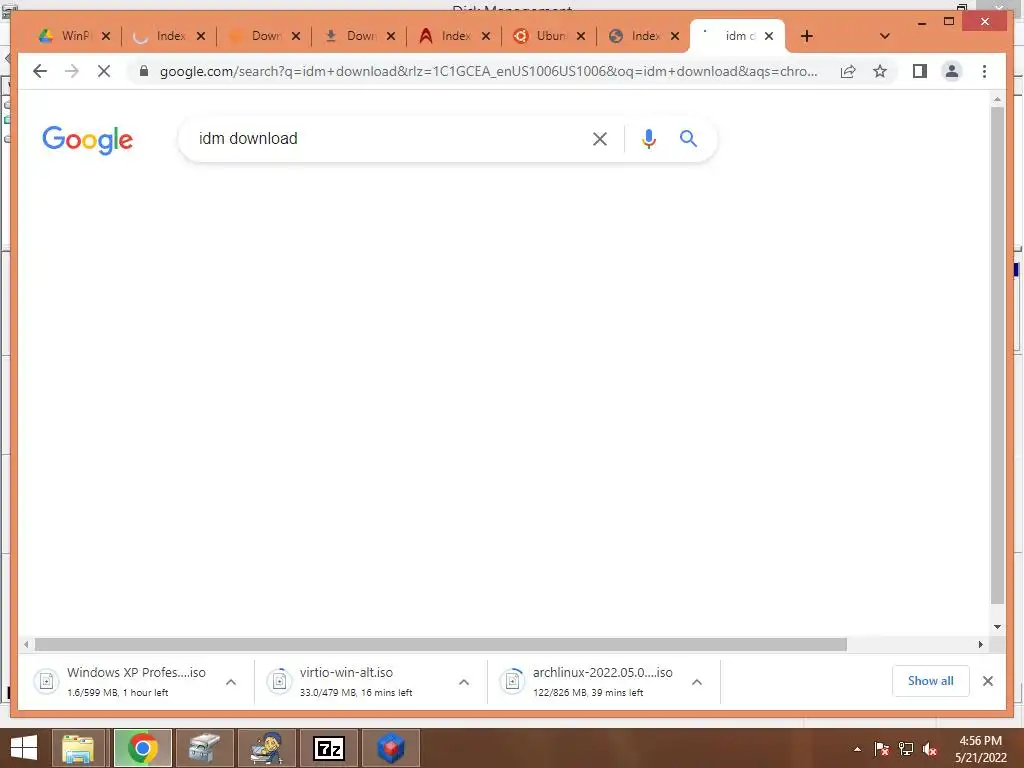This screenshot has width=1024, height=768.
Task: Stop loading the page
Action: (x=104, y=71)
